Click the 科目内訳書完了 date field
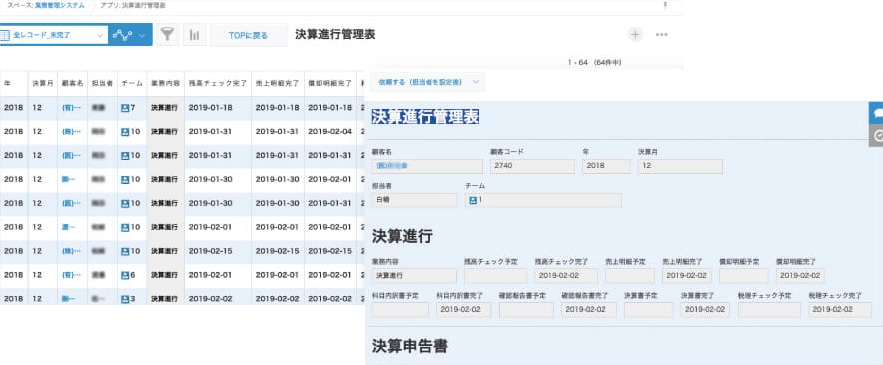 pyautogui.click(x=463, y=310)
